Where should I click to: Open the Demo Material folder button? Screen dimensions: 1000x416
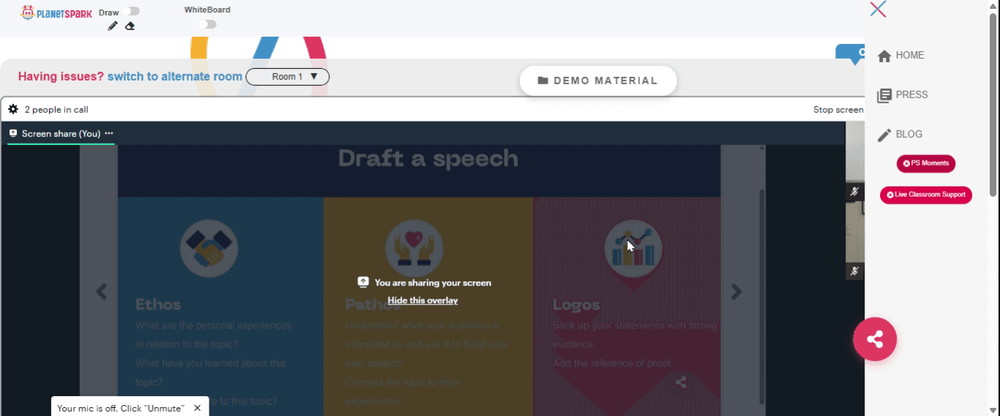click(598, 81)
